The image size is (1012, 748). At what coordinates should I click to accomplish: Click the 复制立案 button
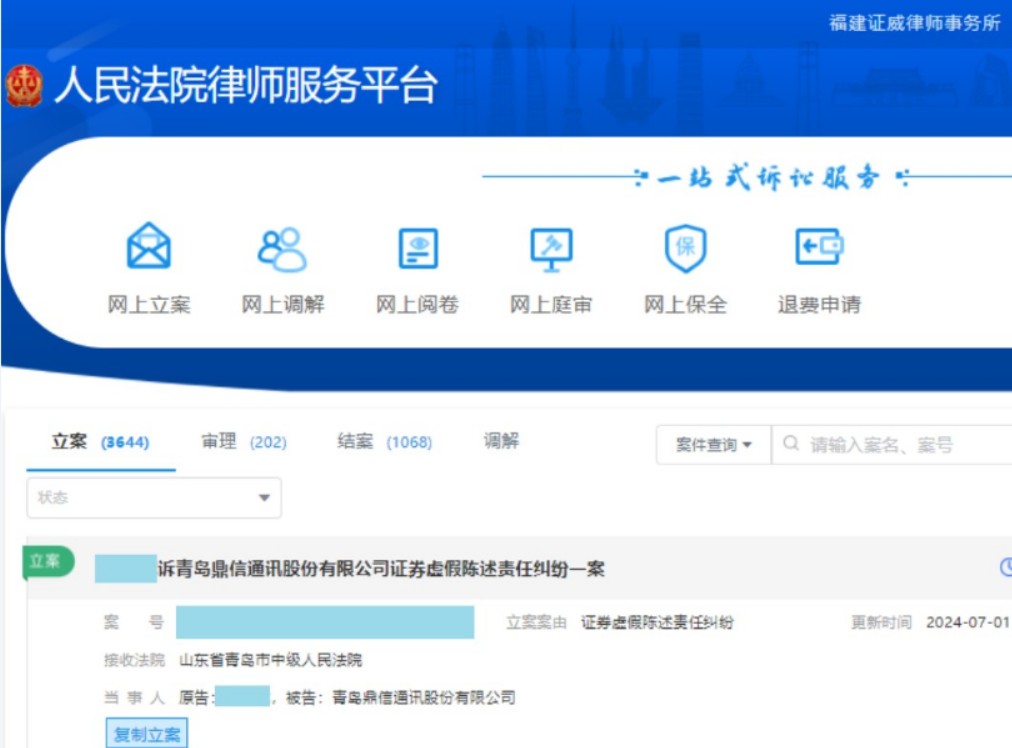[147, 734]
